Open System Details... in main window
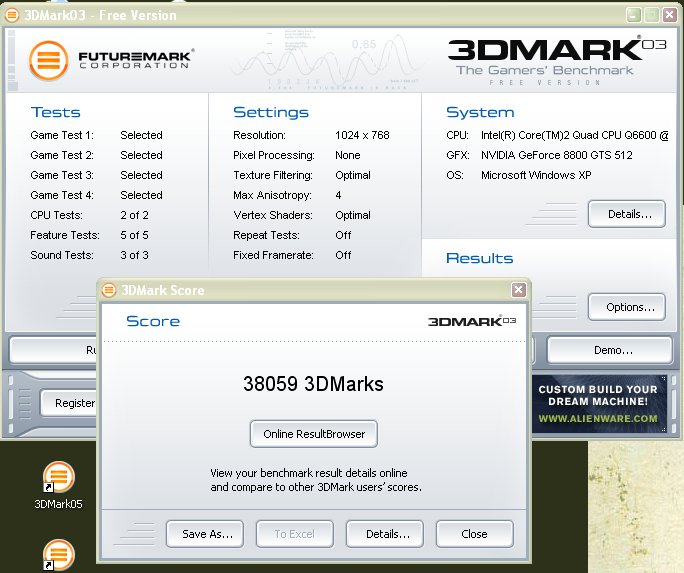Screen dimensions: 684x573 click(x=627, y=214)
